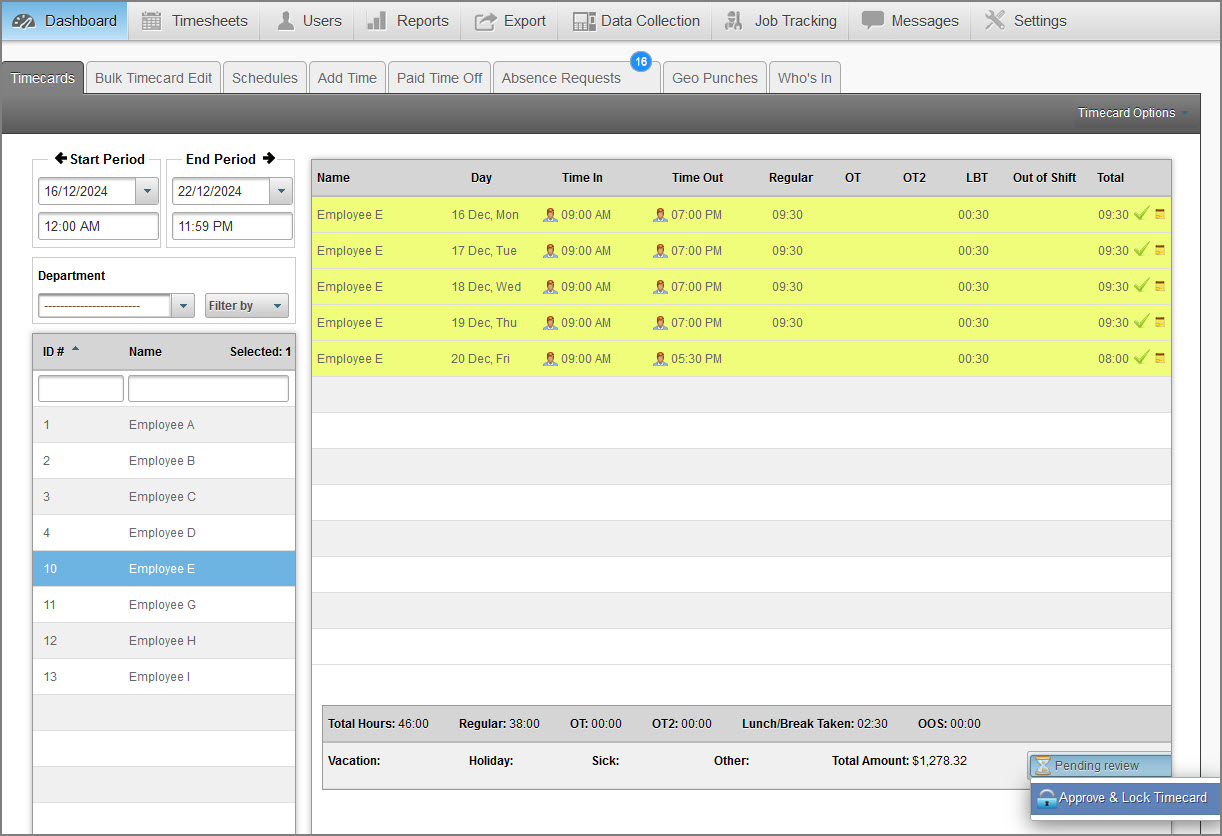Click the green checkmark on 19 Dec row

1141,322
